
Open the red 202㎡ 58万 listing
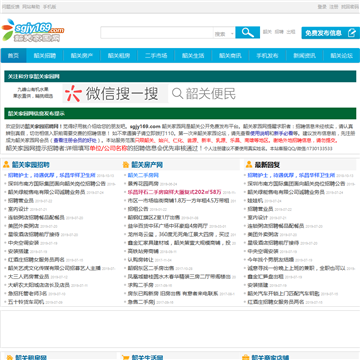(x=174, y=192)
